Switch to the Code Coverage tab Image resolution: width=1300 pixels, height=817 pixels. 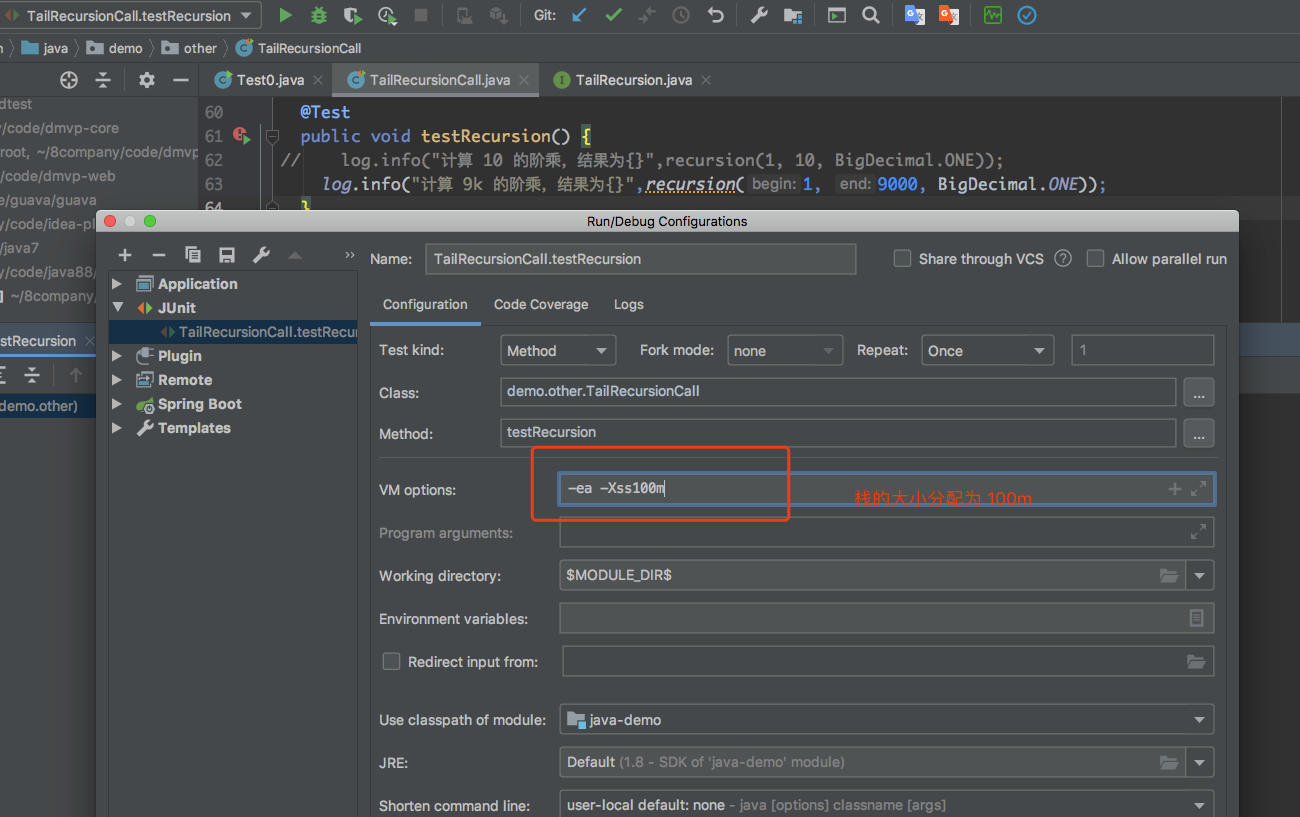click(x=541, y=305)
